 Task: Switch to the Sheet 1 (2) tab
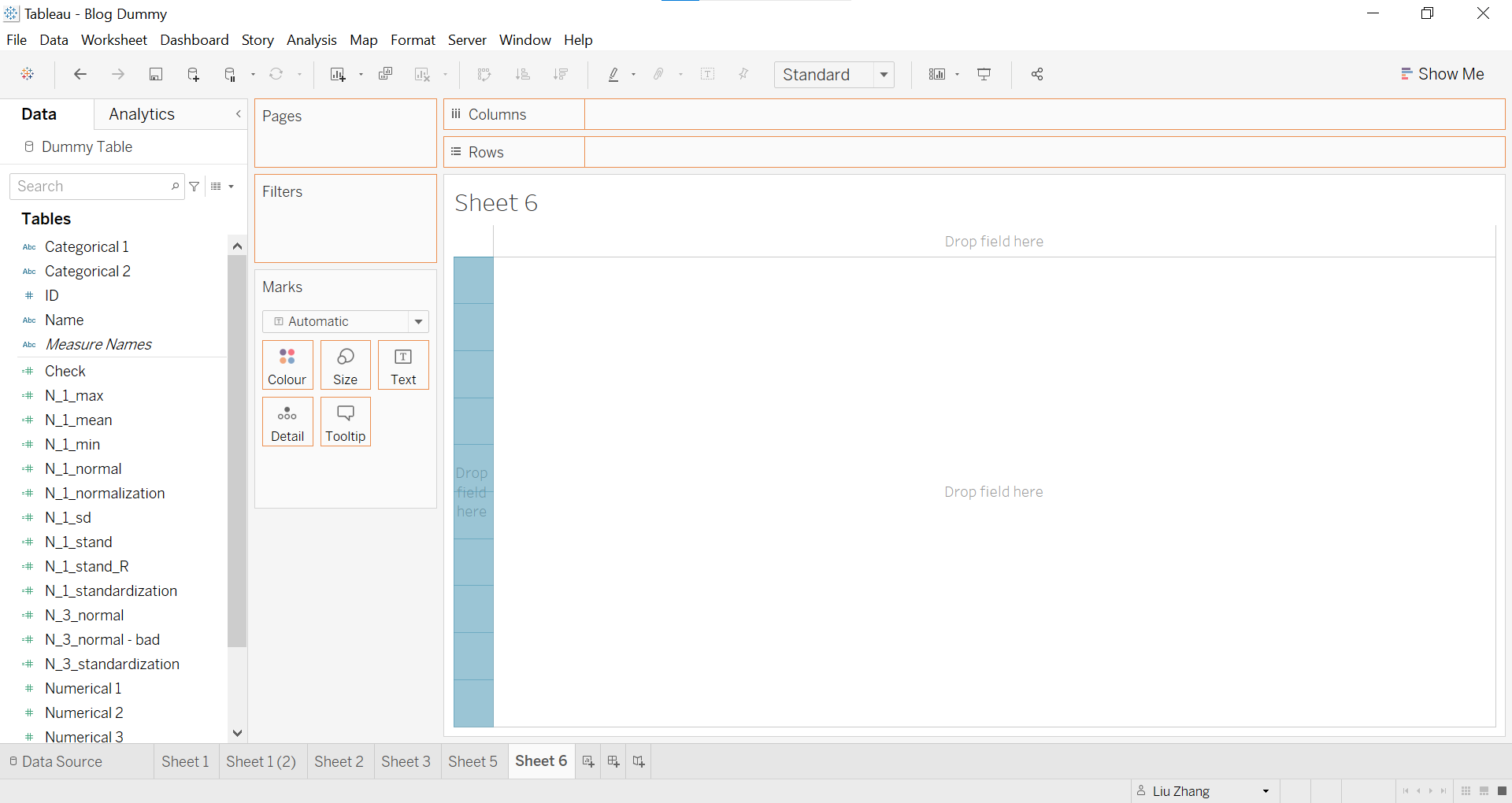(261, 761)
